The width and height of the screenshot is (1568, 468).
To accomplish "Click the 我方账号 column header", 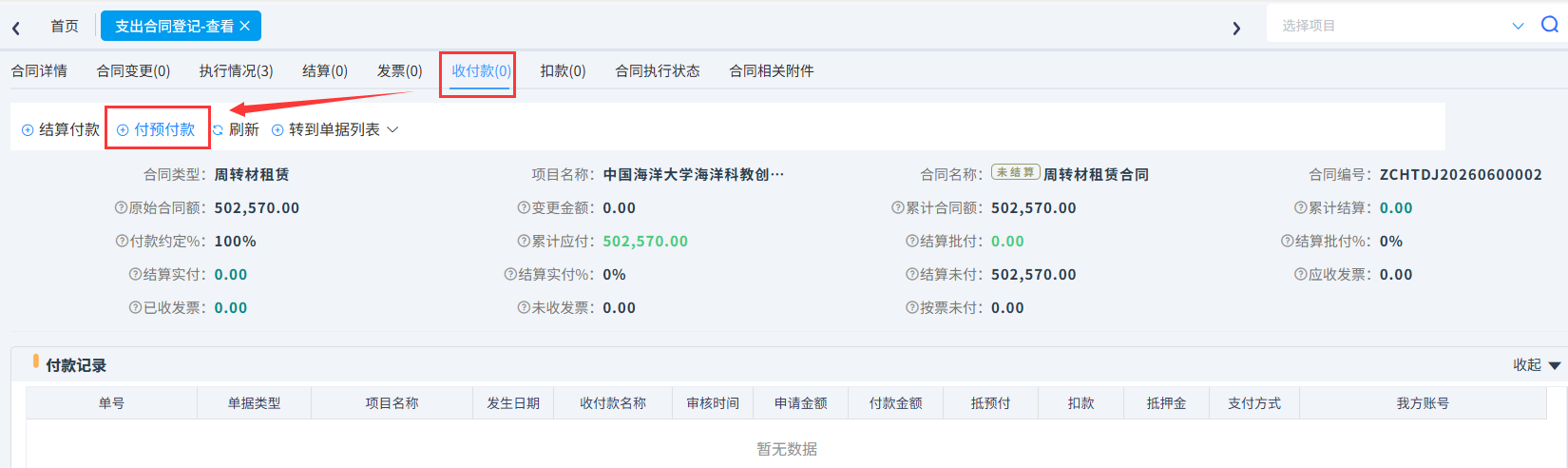I will click(x=1423, y=403).
